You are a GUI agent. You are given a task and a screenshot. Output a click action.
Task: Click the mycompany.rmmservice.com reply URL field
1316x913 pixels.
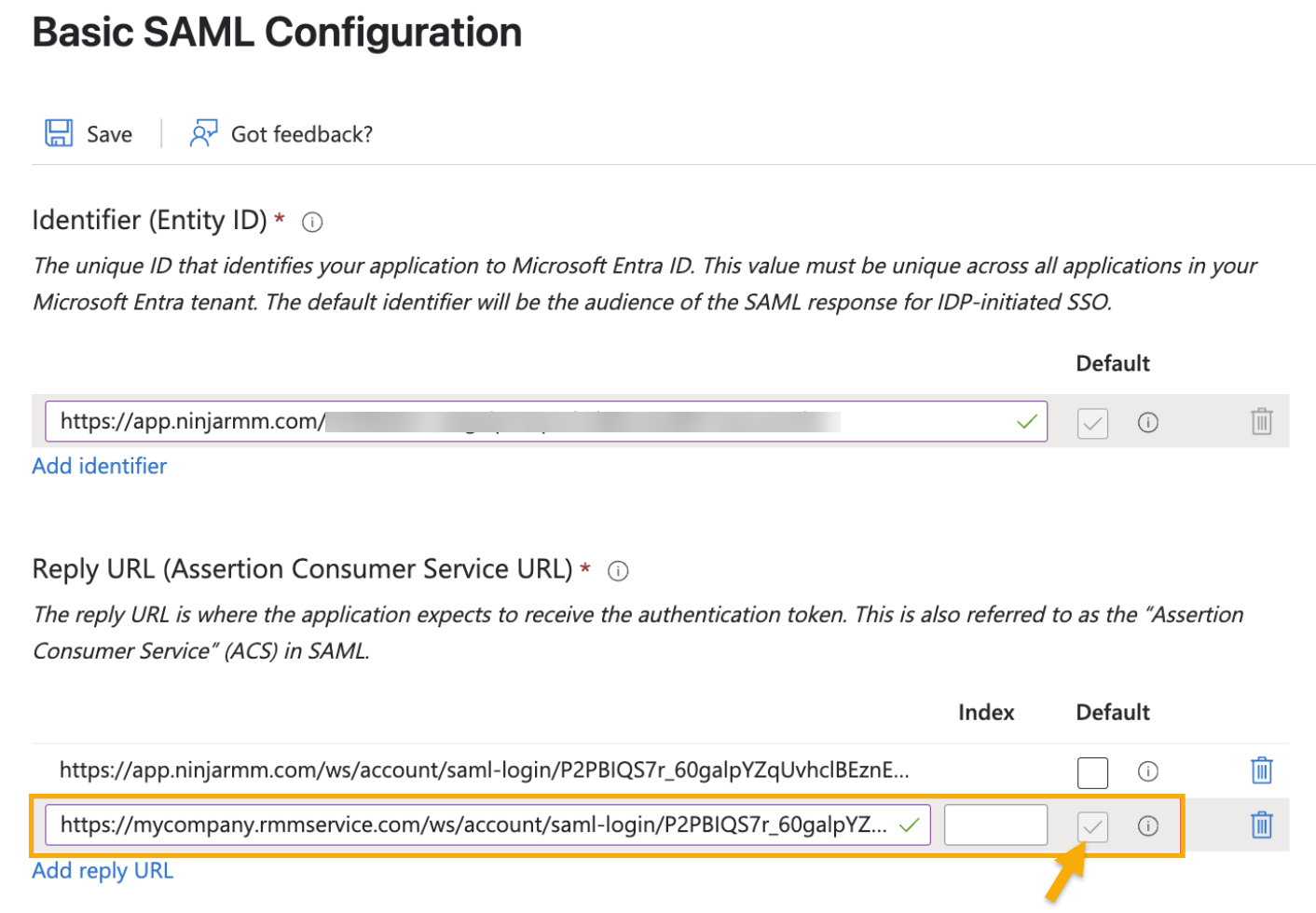[x=466, y=824]
